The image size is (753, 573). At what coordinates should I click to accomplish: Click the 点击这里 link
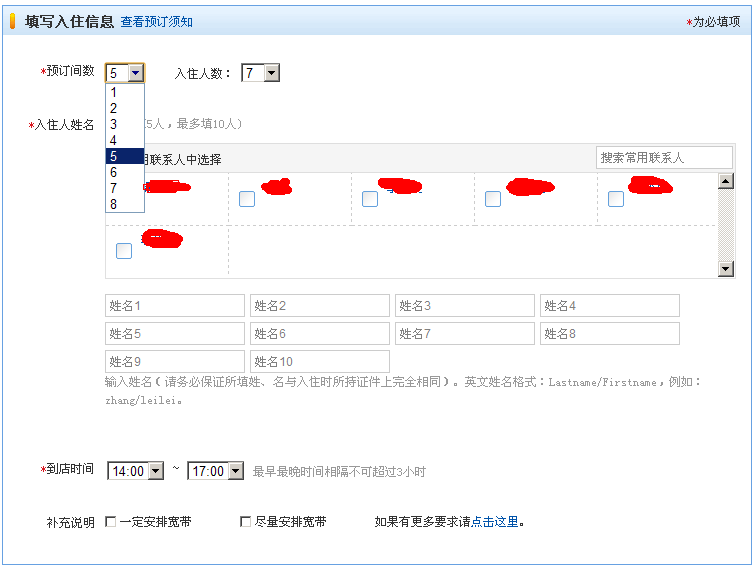[495, 522]
